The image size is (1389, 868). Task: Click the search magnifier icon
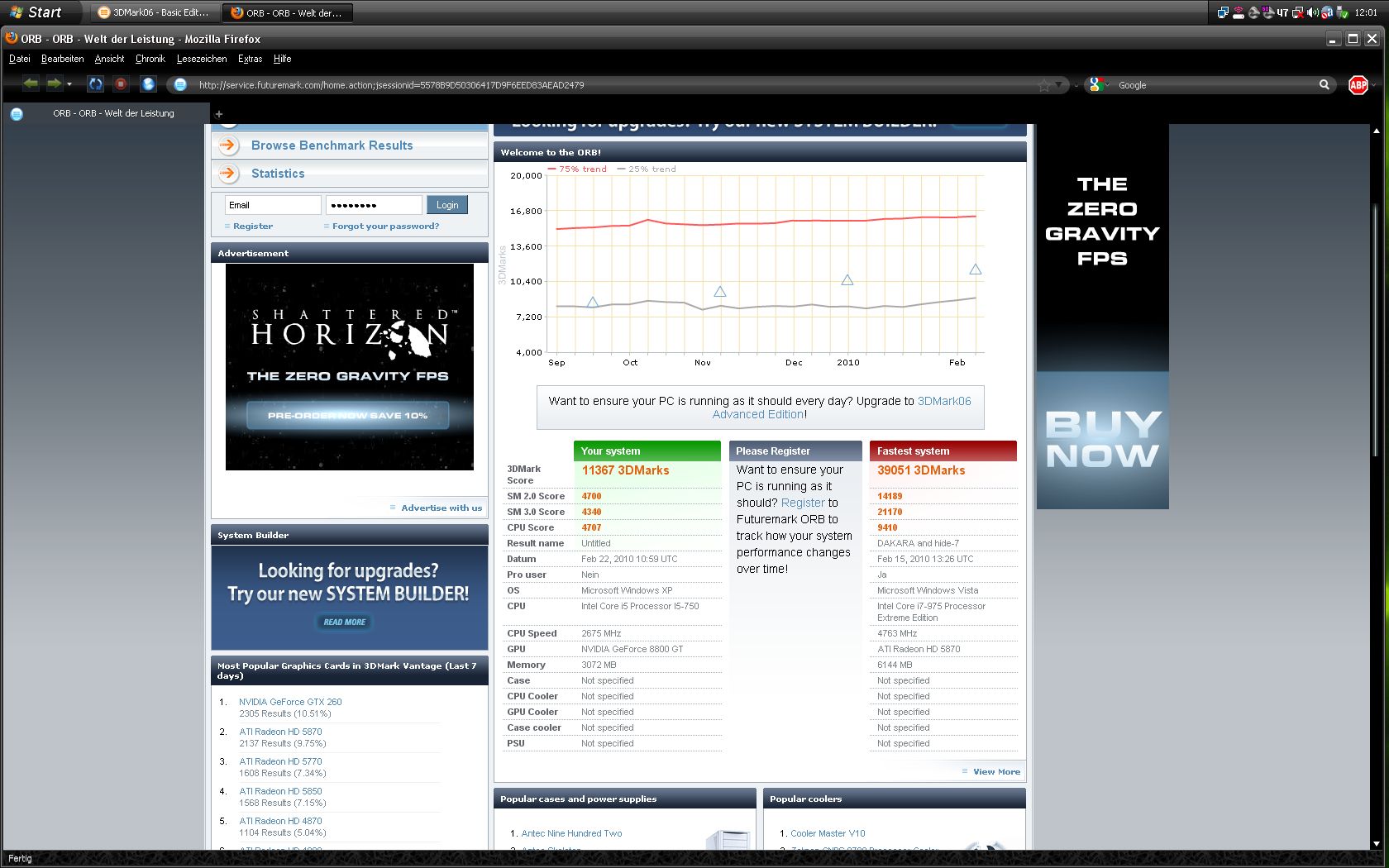(1324, 84)
